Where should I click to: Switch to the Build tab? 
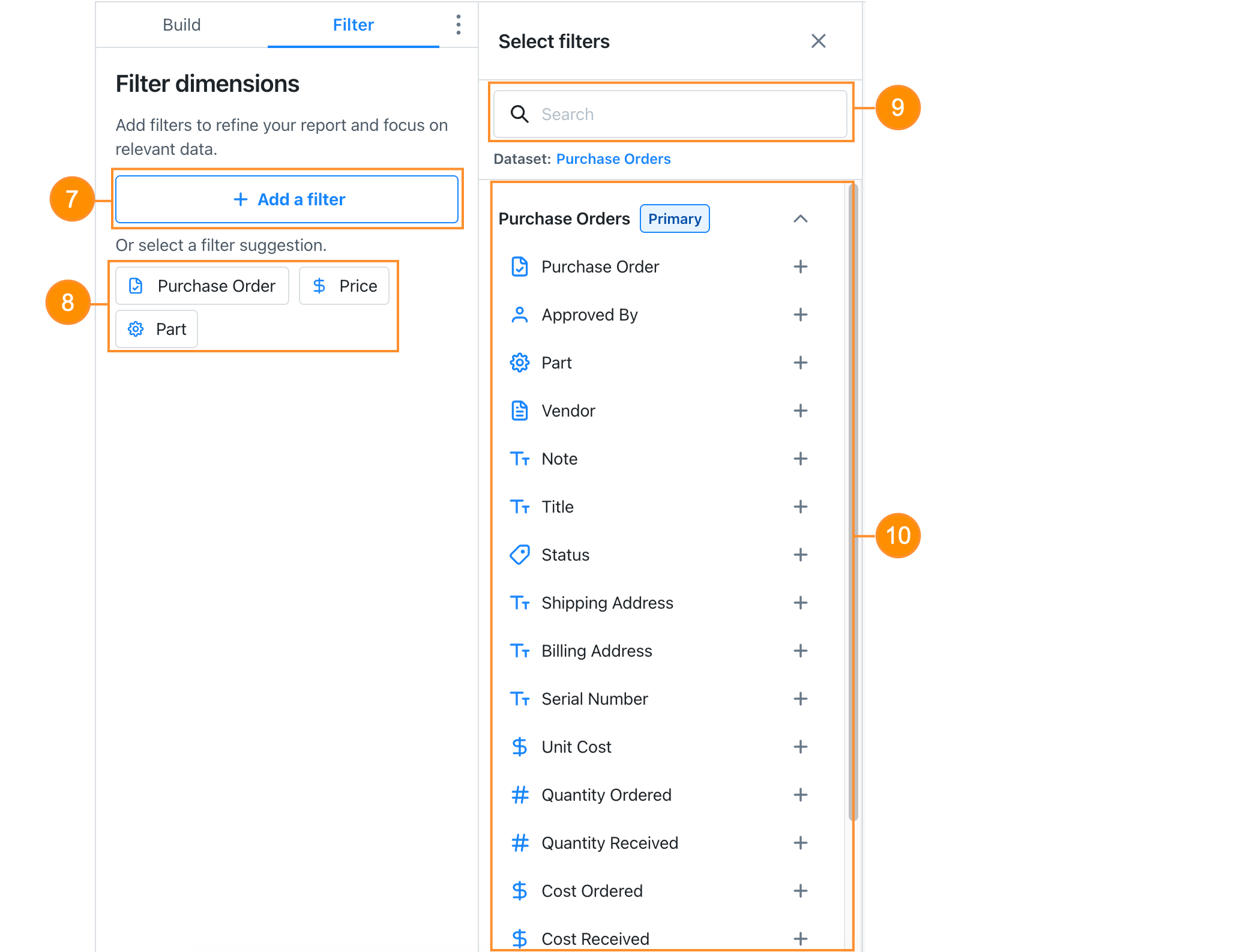click(181, 25)
